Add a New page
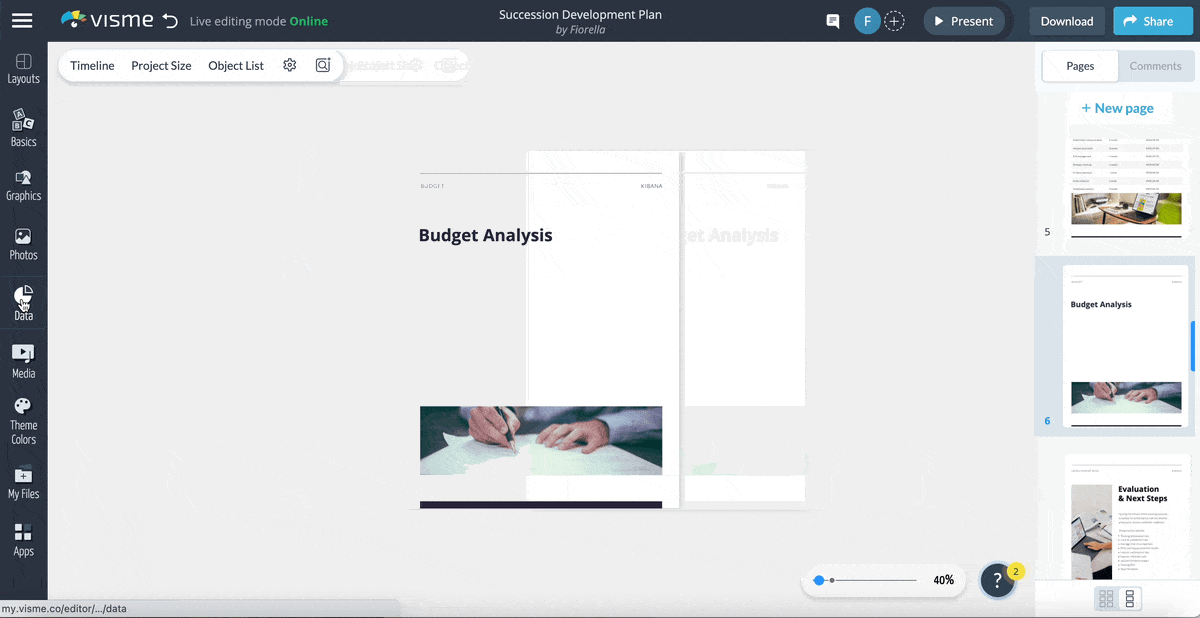This screenshot has width=1200, height=618. (1119, 107)
